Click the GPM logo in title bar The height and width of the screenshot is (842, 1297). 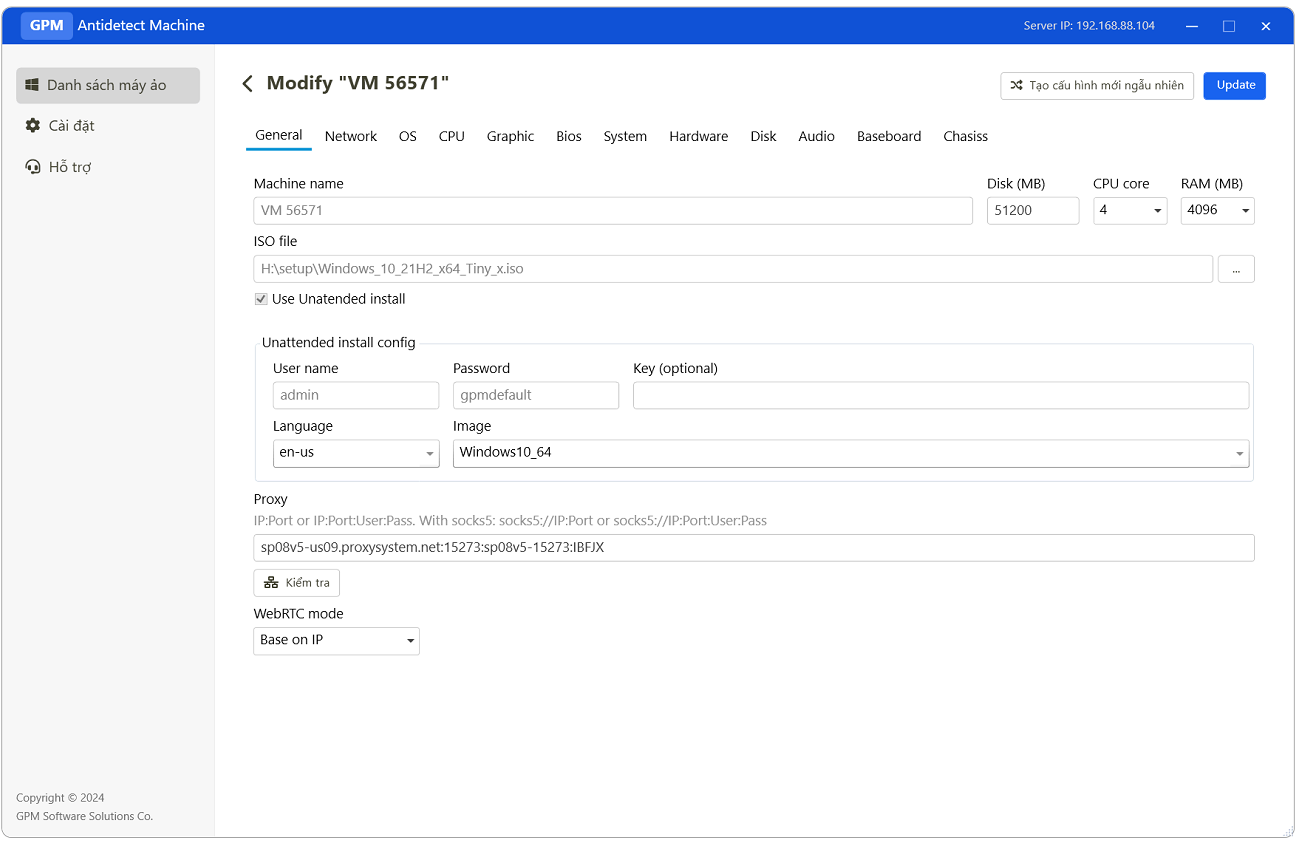point(47,25)
